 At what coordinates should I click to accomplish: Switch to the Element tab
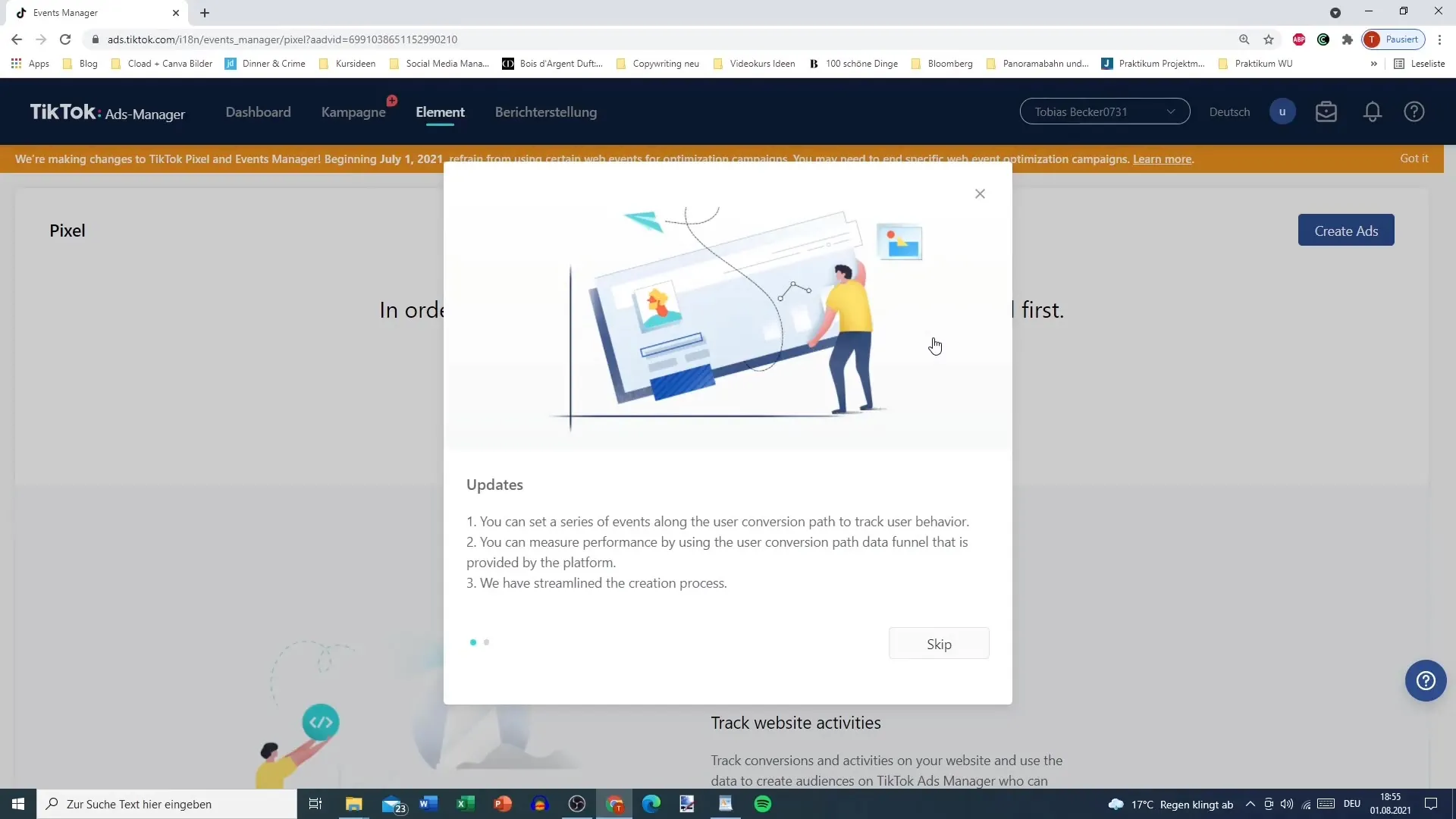point(440,112)
